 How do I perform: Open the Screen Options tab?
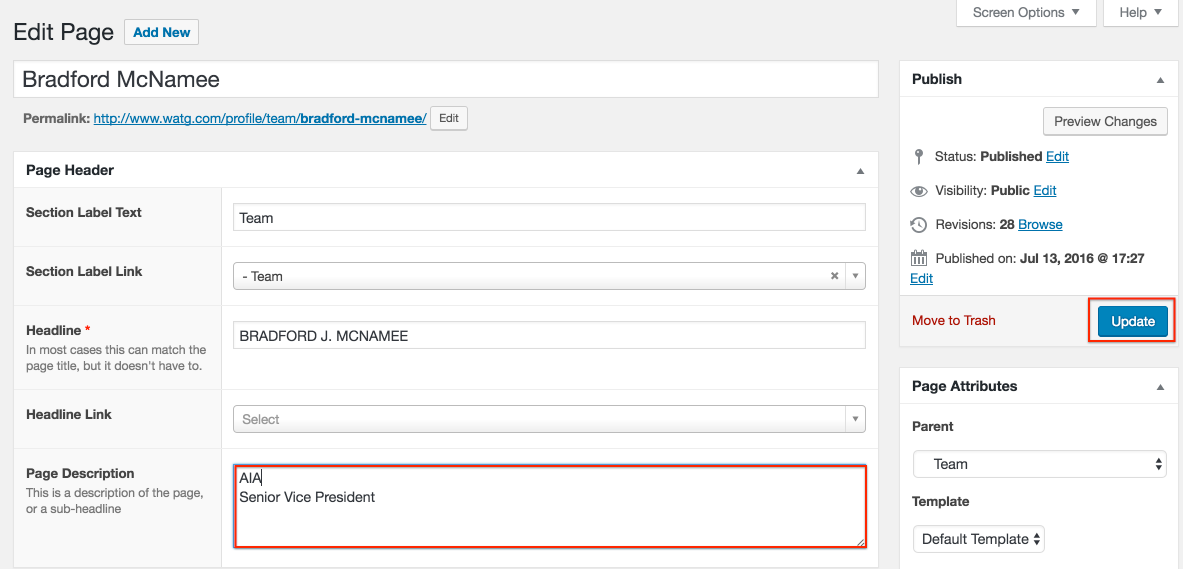(1026, 12)
